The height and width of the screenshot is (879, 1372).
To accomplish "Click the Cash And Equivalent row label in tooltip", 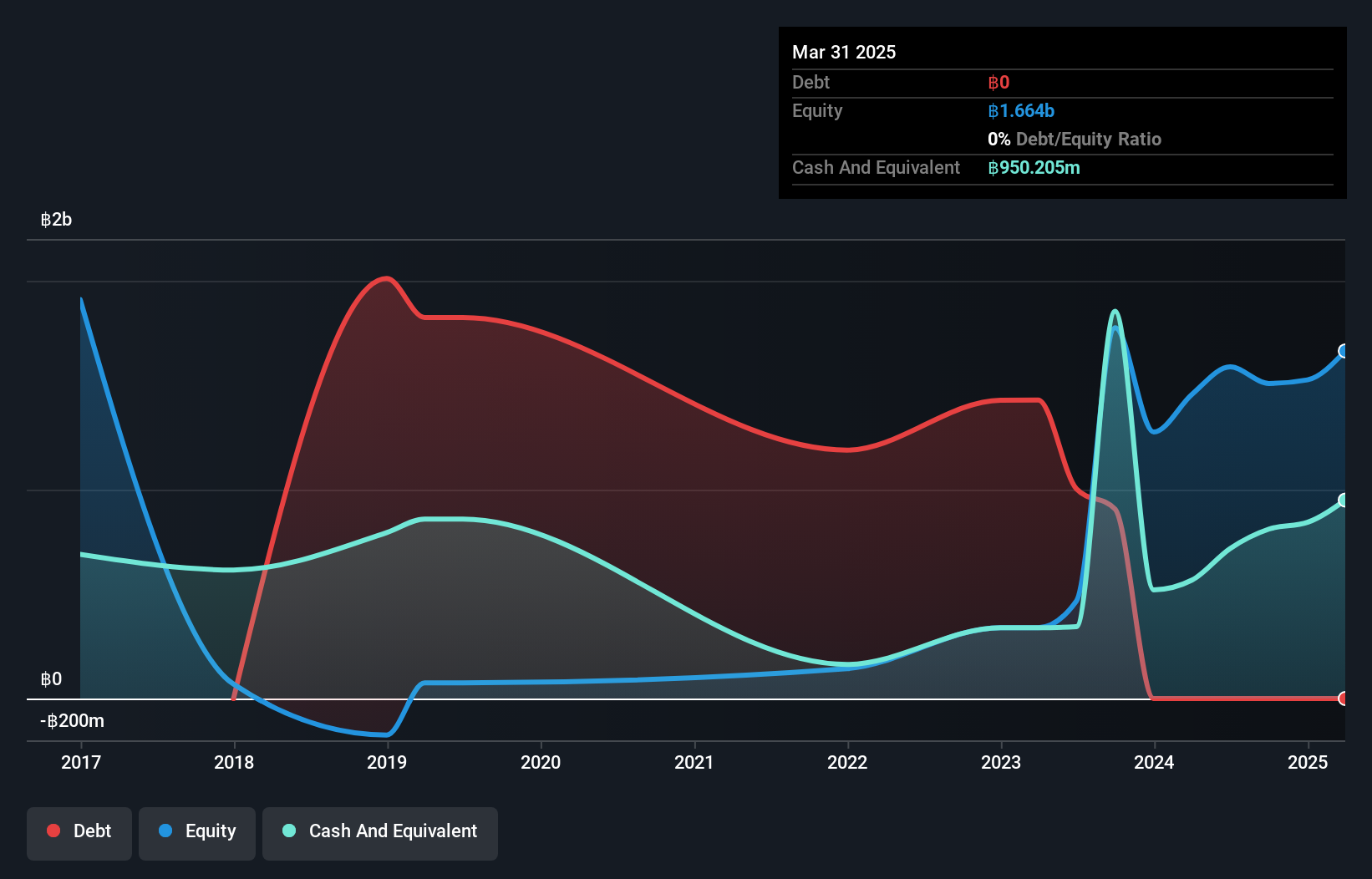I will (876, 168).
